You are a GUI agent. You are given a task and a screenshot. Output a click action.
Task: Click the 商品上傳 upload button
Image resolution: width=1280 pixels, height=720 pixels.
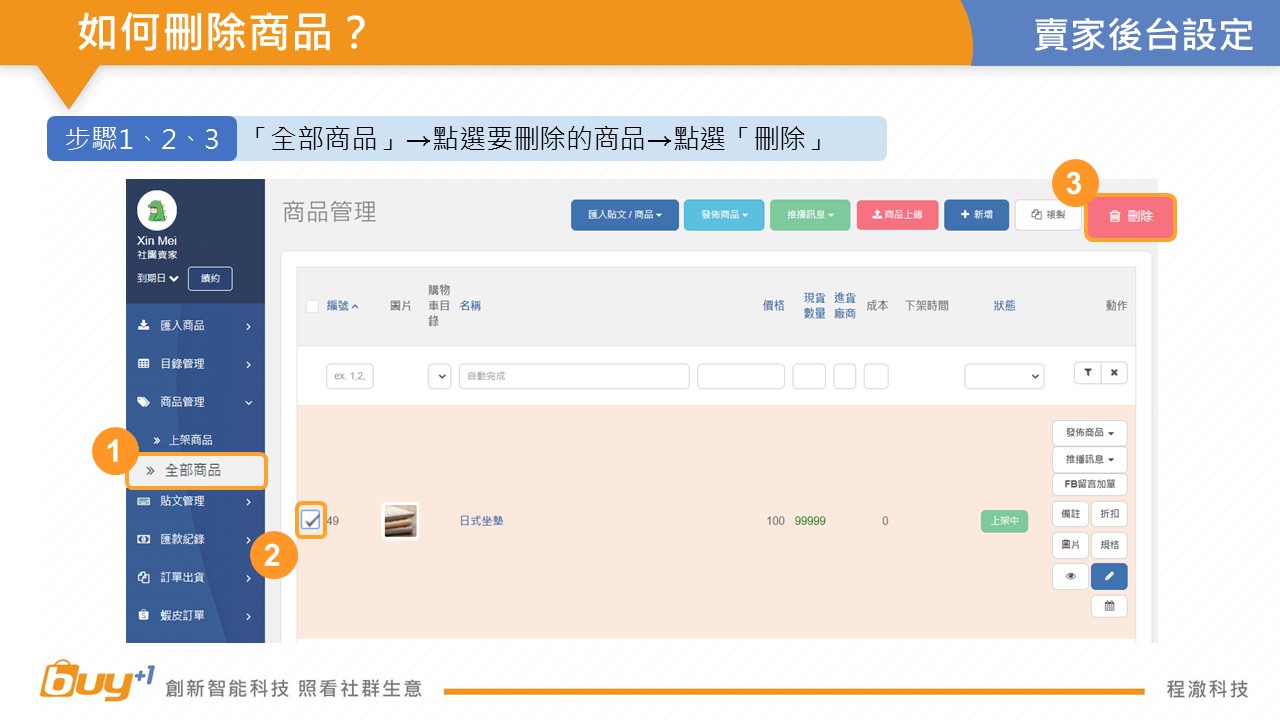897,215
